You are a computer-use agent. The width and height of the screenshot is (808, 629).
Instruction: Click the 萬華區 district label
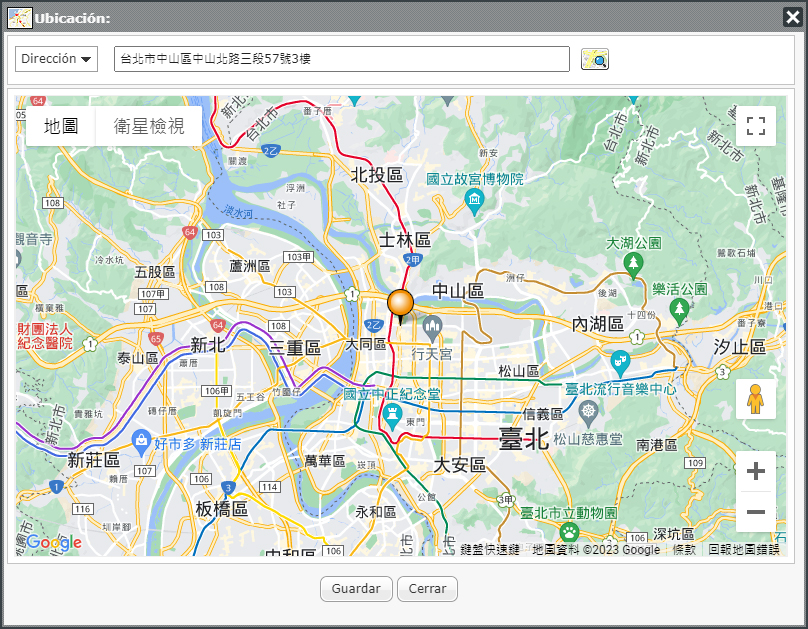(x=325, y=461)
